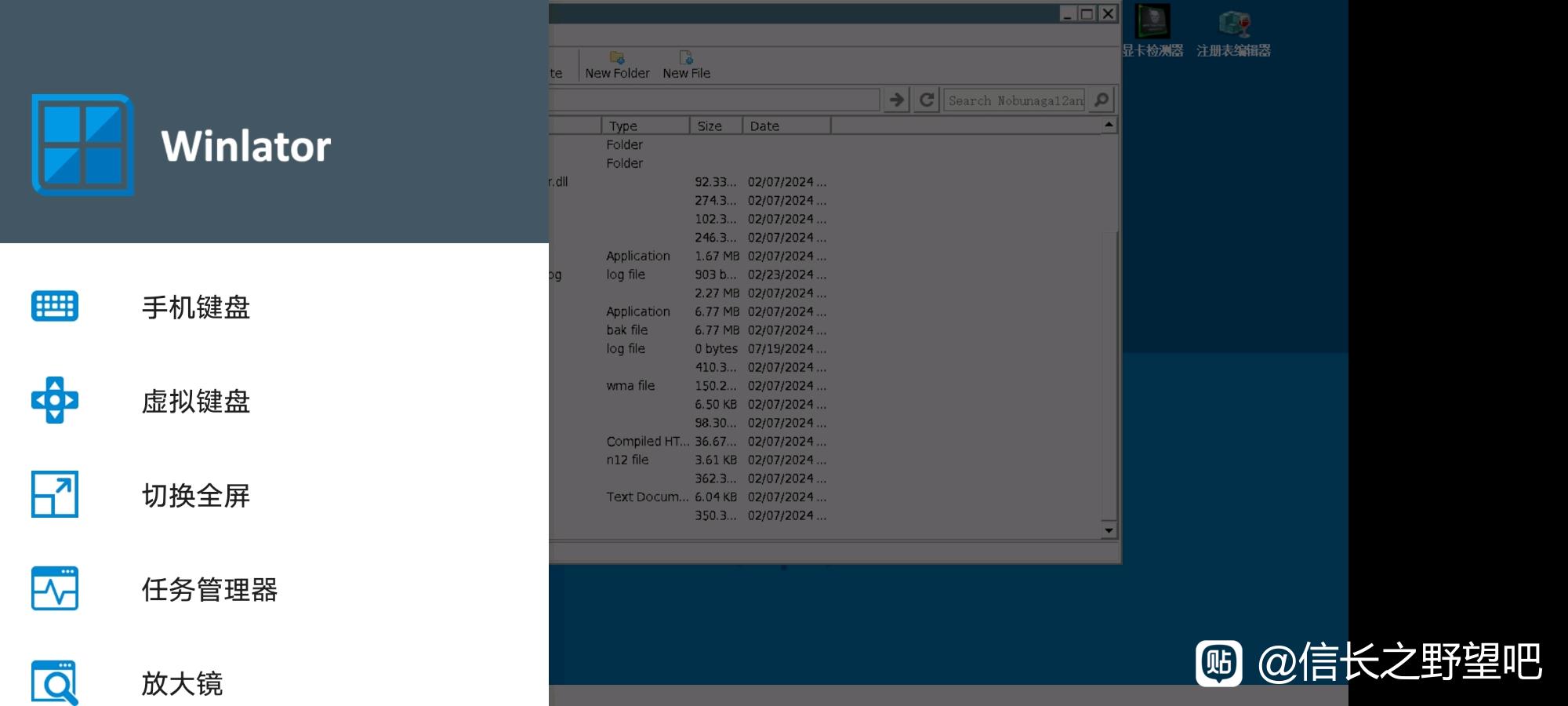1568x706 pixels.
Task: Tap the task manager (任务管理器) icon
Action: [x=55, y=588]
